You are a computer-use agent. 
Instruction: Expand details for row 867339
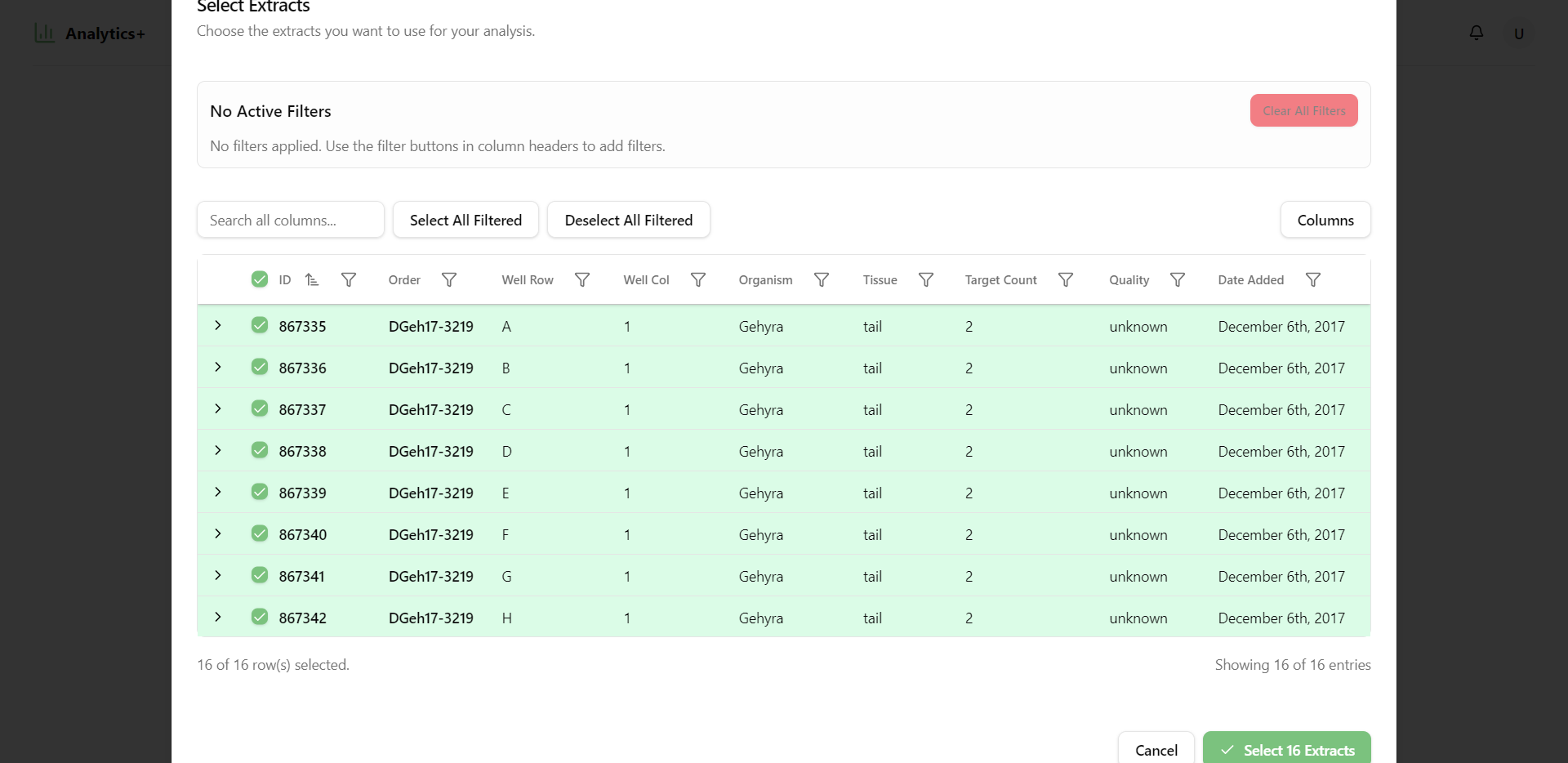coord(218,492)
